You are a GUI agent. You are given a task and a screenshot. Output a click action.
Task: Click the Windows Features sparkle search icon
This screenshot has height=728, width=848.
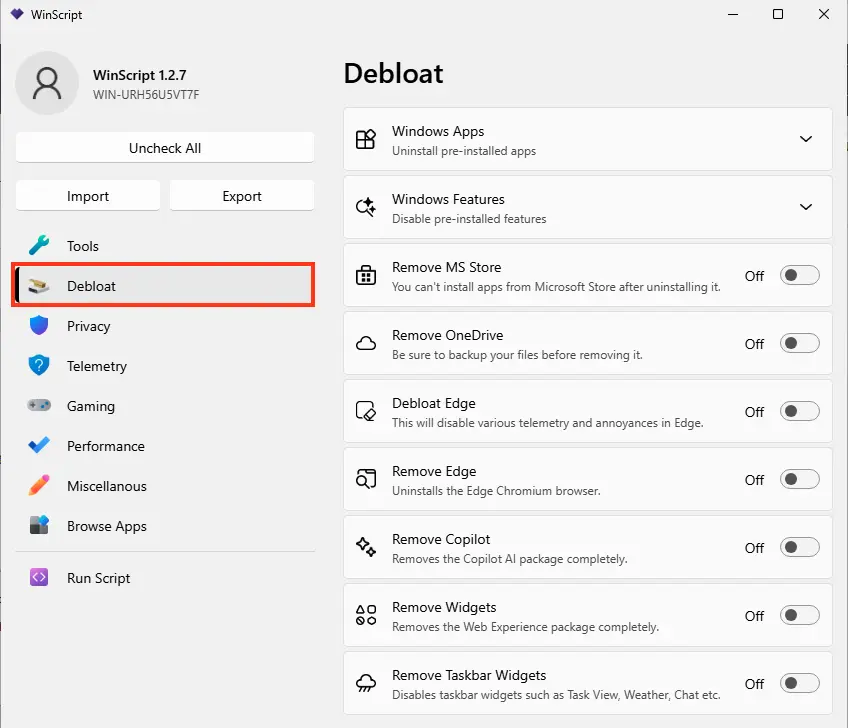click(x=366, y=207)
